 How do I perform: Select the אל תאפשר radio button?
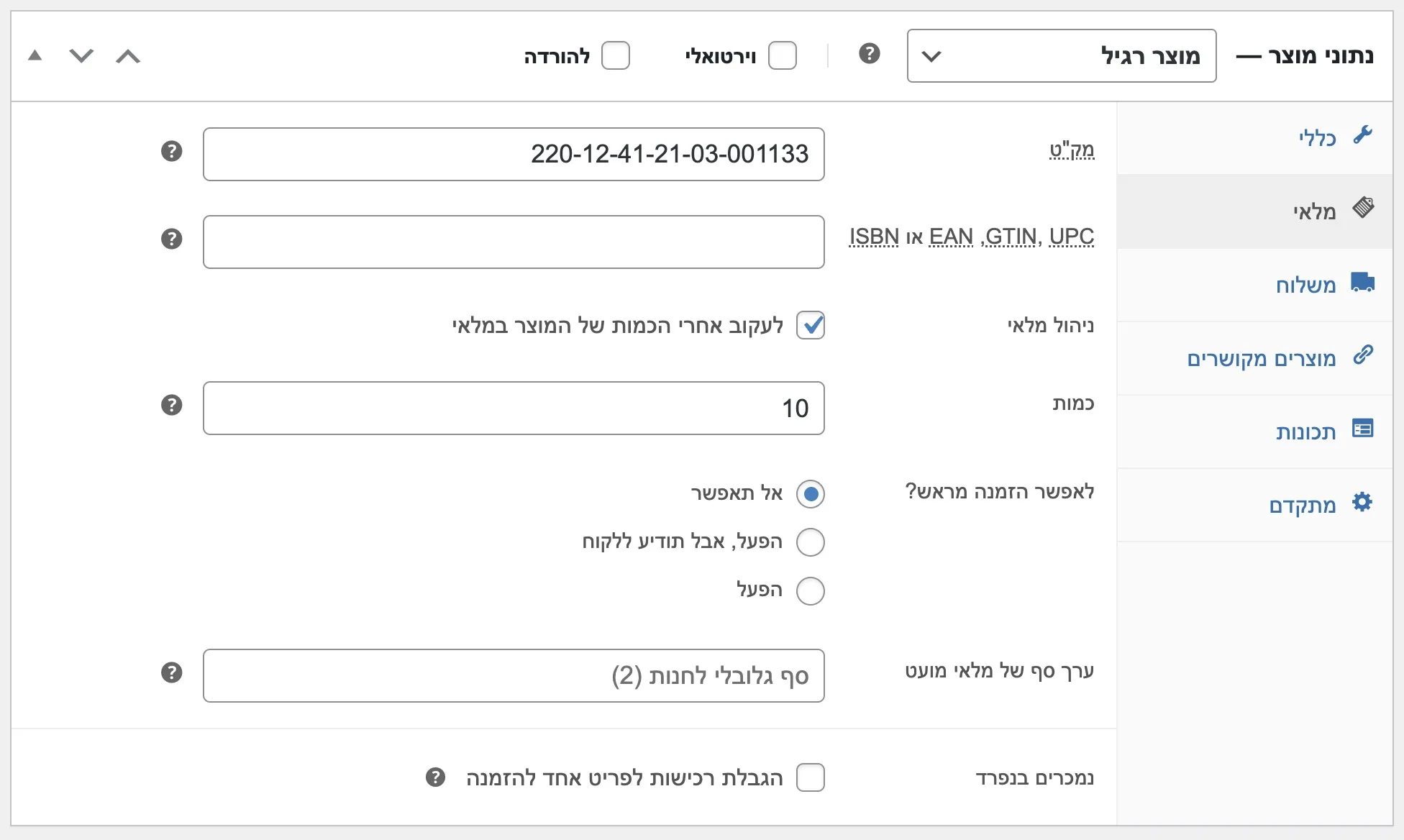(x=811, y=494)
